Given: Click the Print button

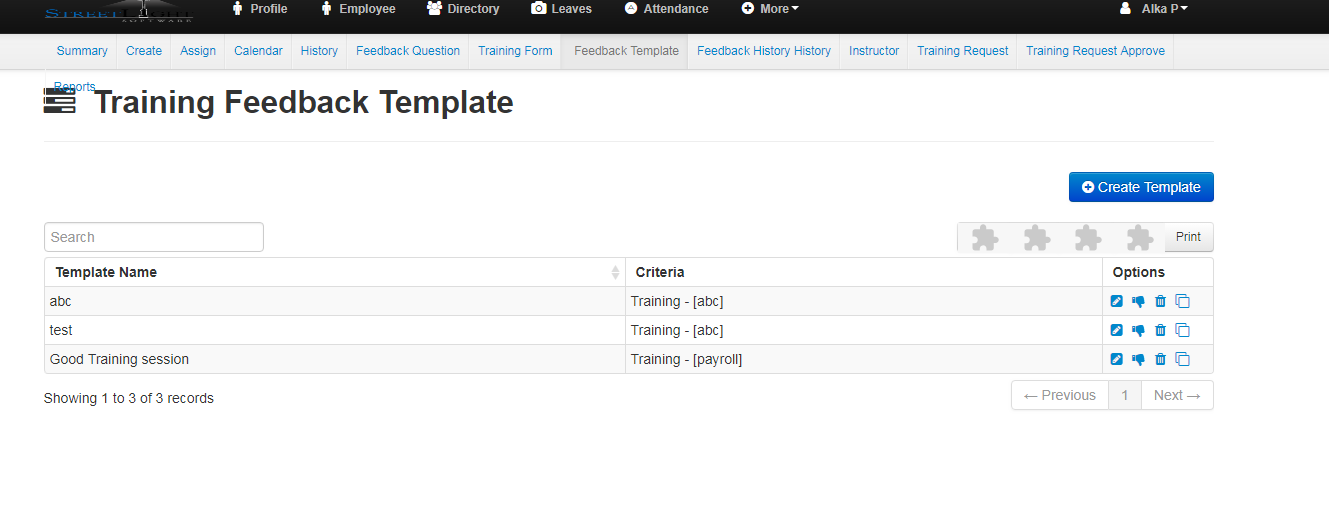Looking at the screenshot, I should [1188, 238].
